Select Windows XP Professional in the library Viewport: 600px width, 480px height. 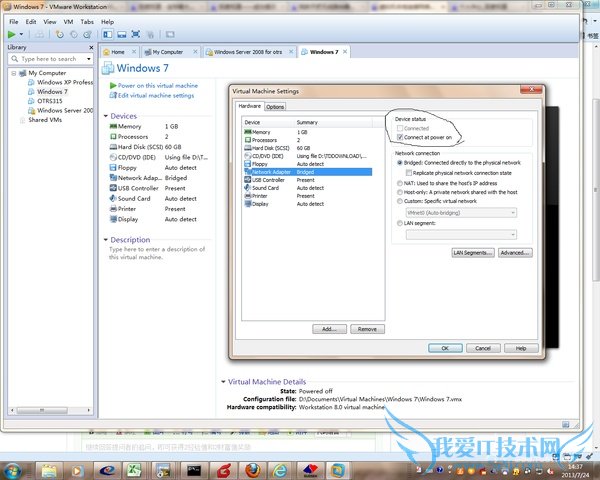[x=60, y=82]
